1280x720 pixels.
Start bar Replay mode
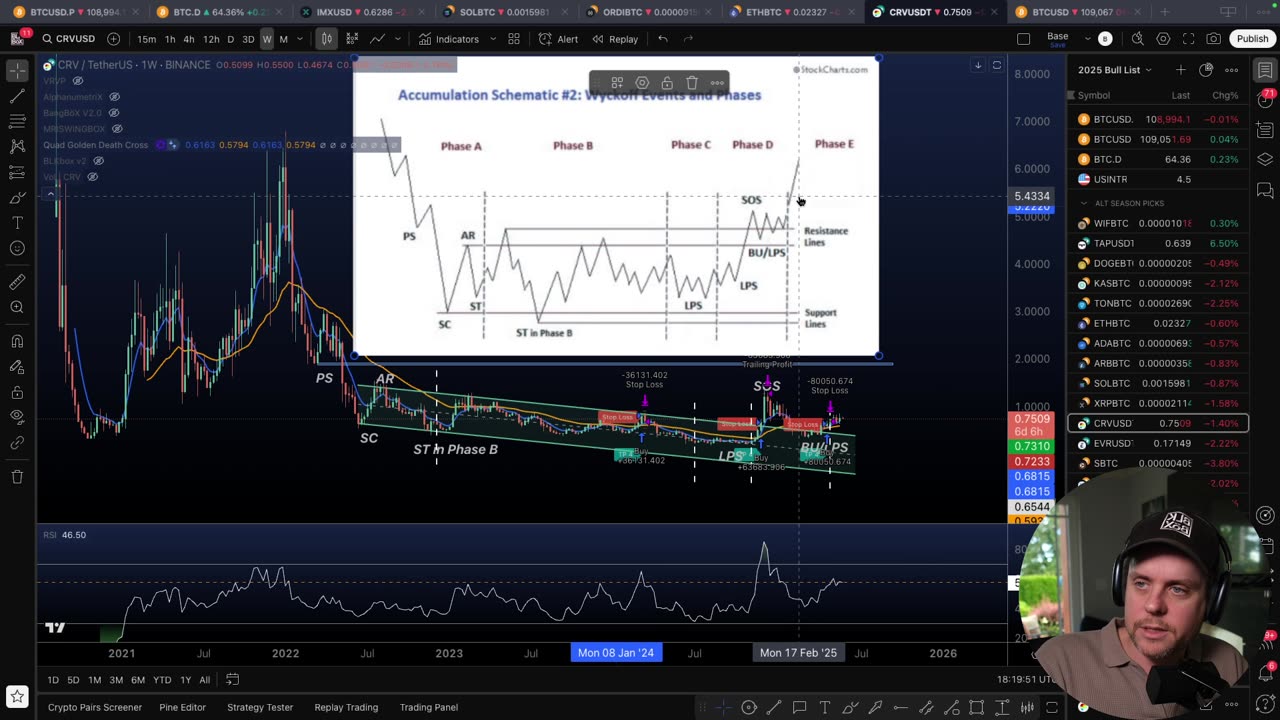(x=615, y=39)
